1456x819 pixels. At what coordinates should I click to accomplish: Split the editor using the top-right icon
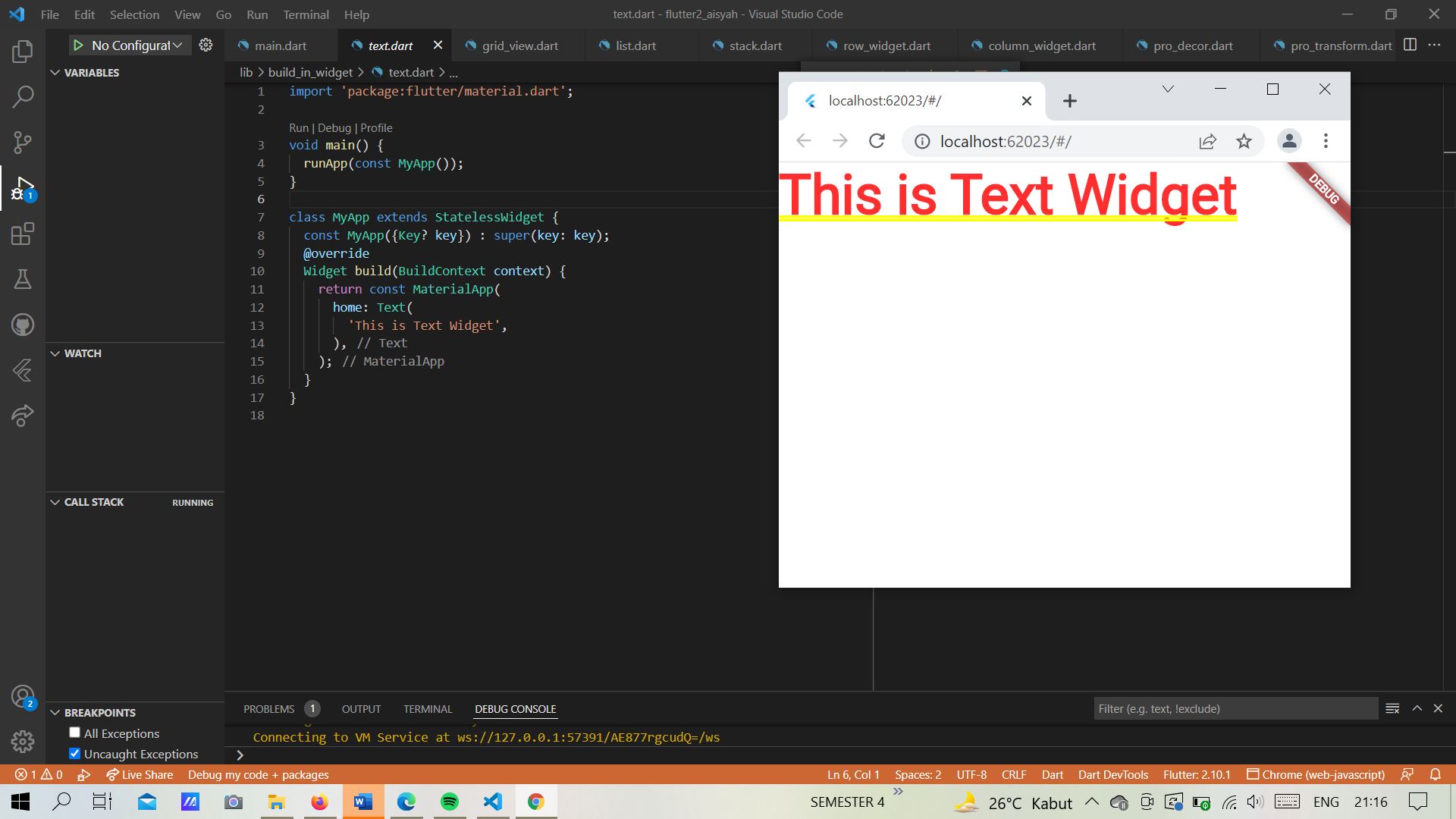point(1410,45)
